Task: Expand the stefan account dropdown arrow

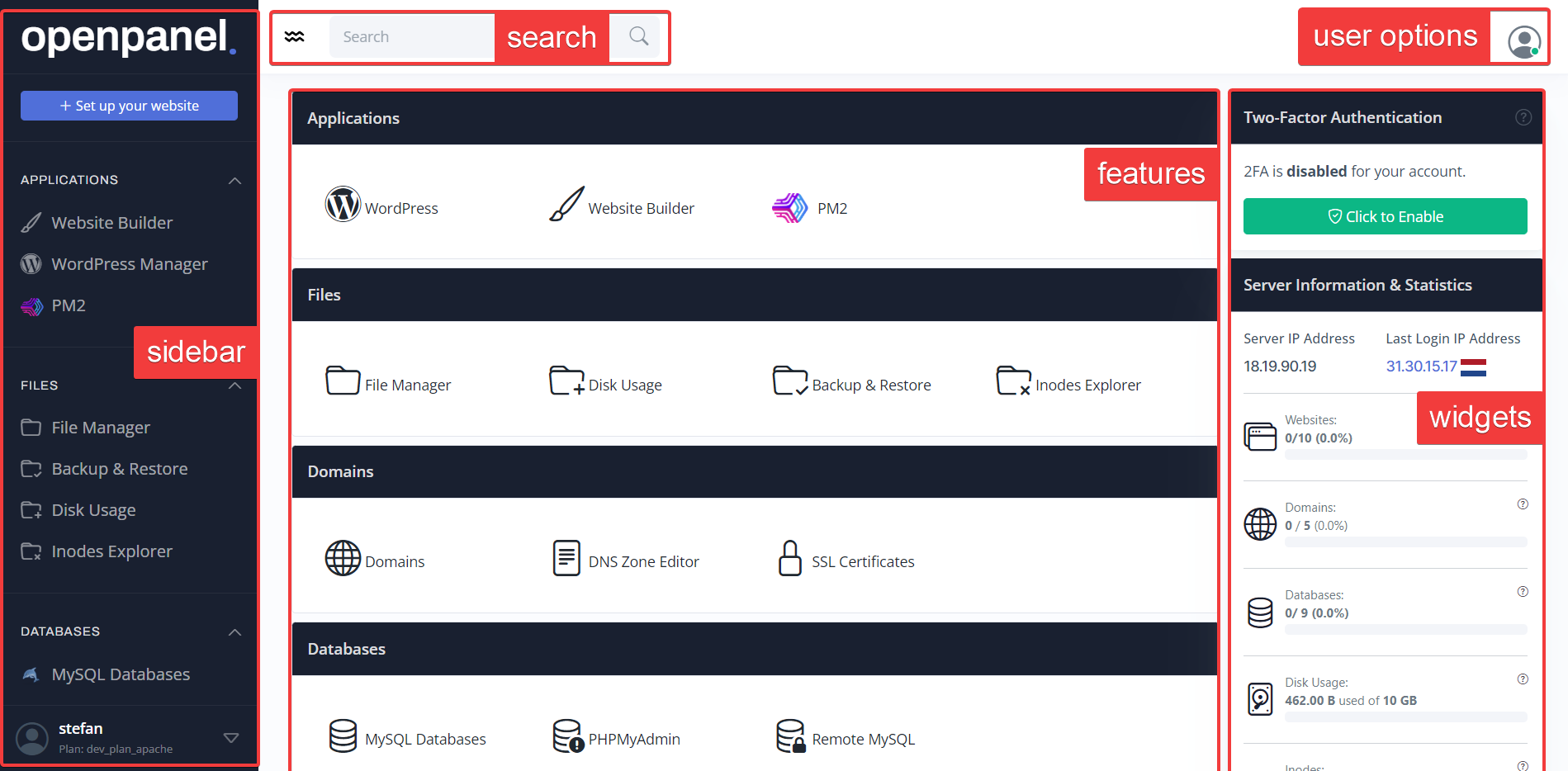Action: click(x=231, y=737)
